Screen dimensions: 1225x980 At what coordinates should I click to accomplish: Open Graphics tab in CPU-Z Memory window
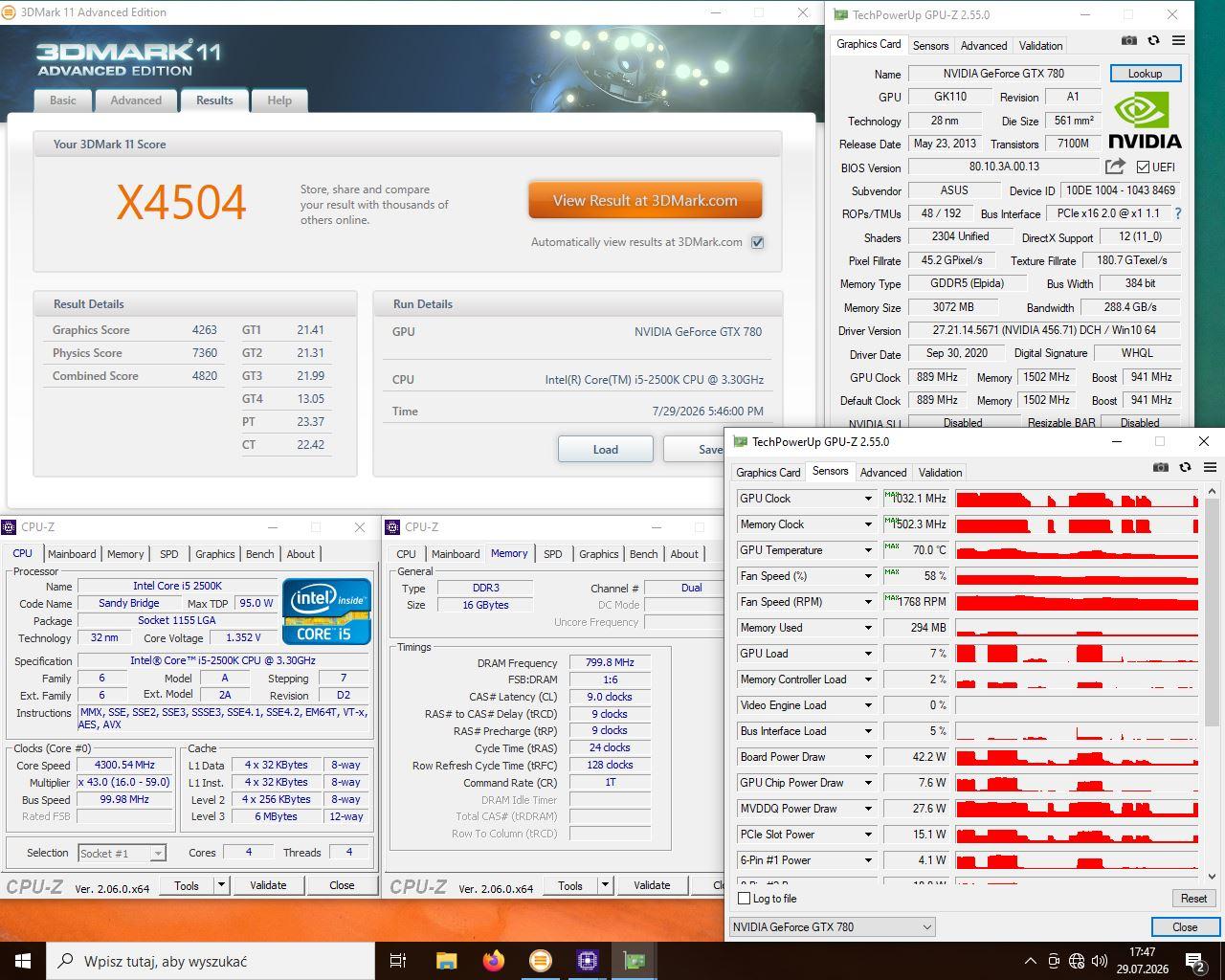tap(599, 554)
